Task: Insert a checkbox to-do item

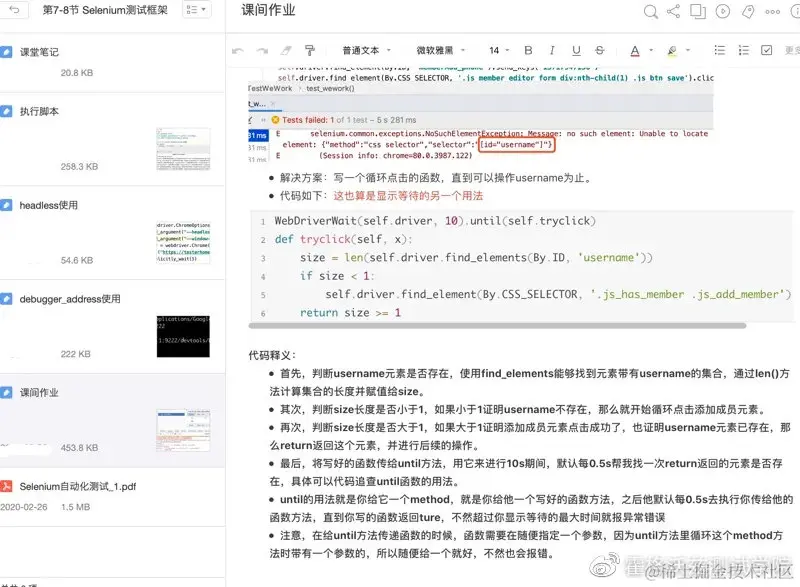Action: coord(766,50)
